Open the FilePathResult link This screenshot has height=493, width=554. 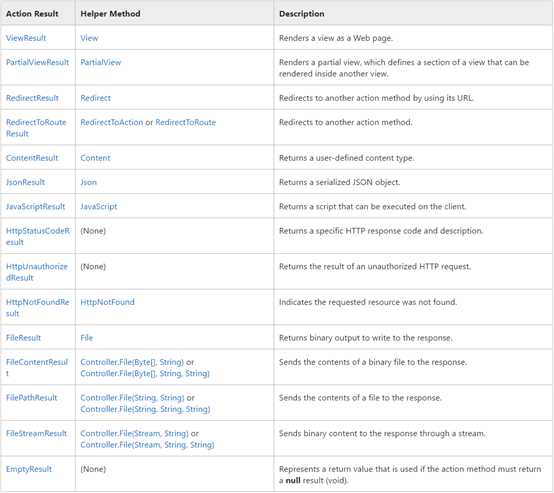pyautogui.click(x=31, y=398)
